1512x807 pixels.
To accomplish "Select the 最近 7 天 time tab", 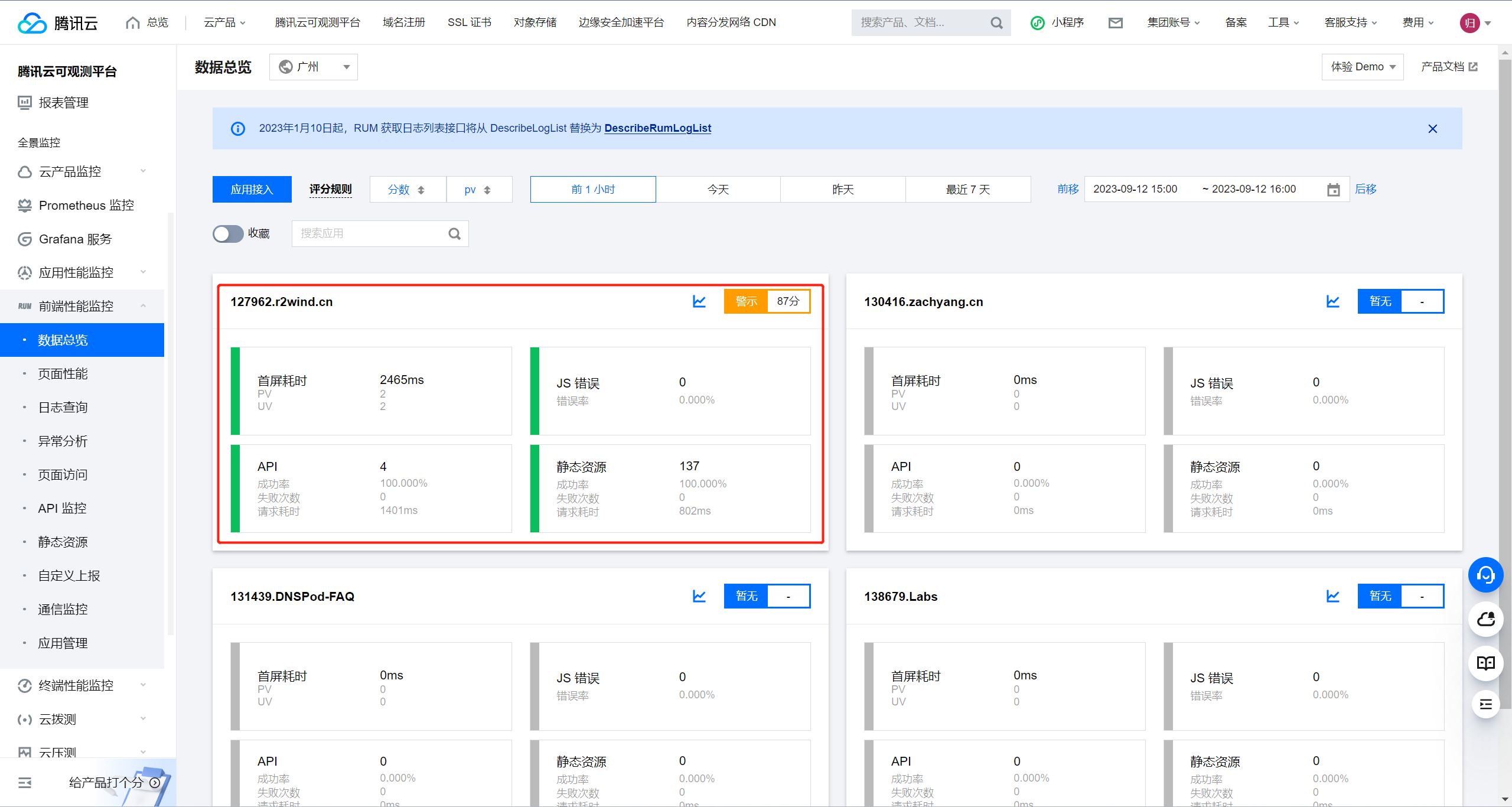I will click(x=968, y=190).
